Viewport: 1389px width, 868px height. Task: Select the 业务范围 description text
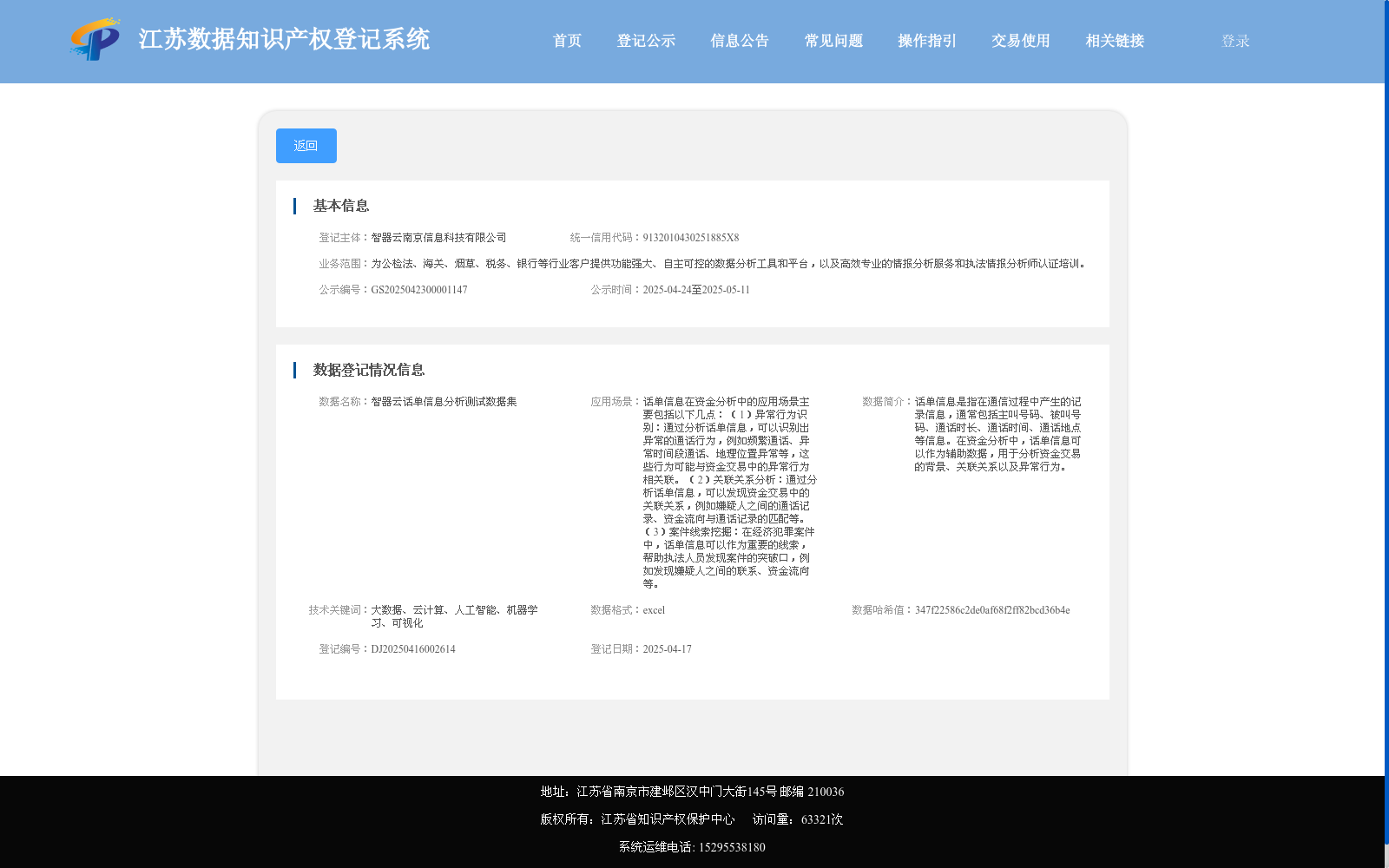[x=729, y=264]
